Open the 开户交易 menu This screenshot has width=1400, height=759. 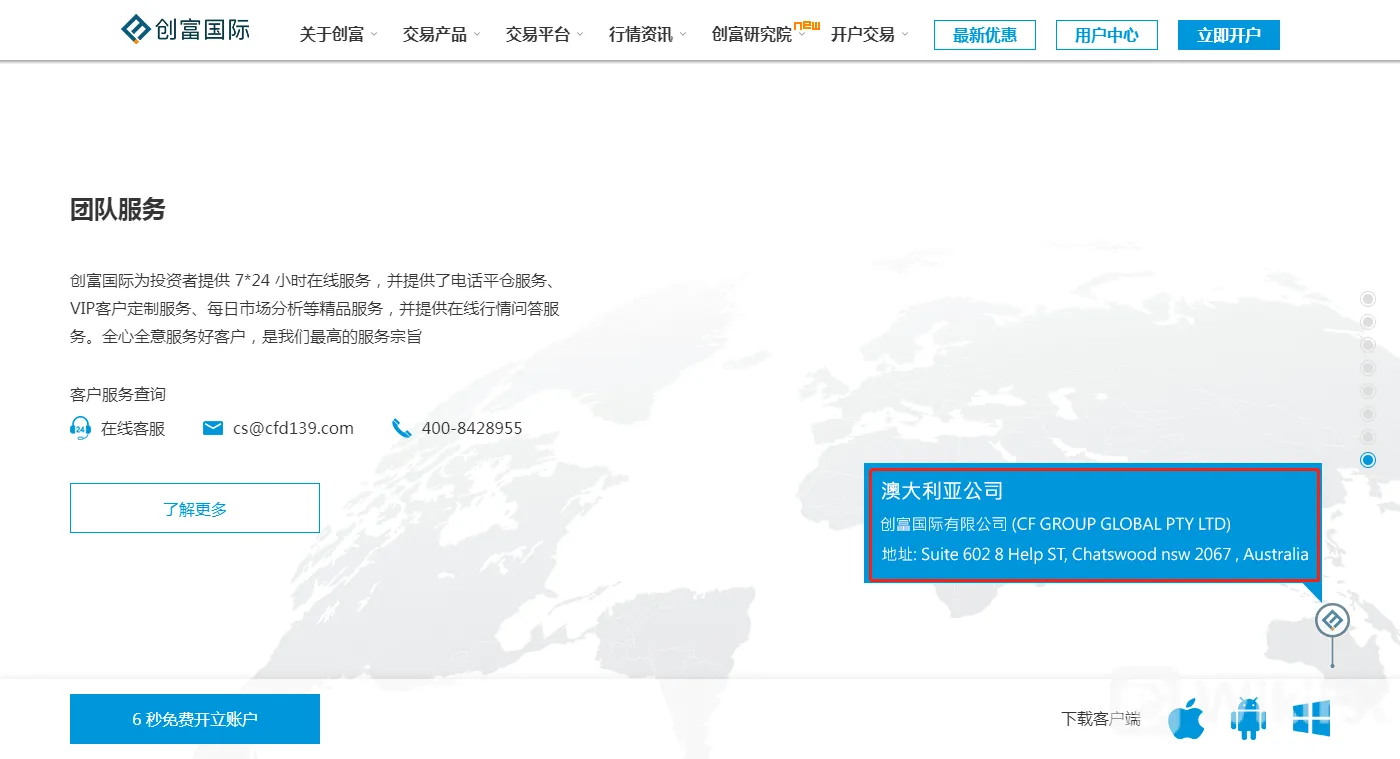[863, 35]
